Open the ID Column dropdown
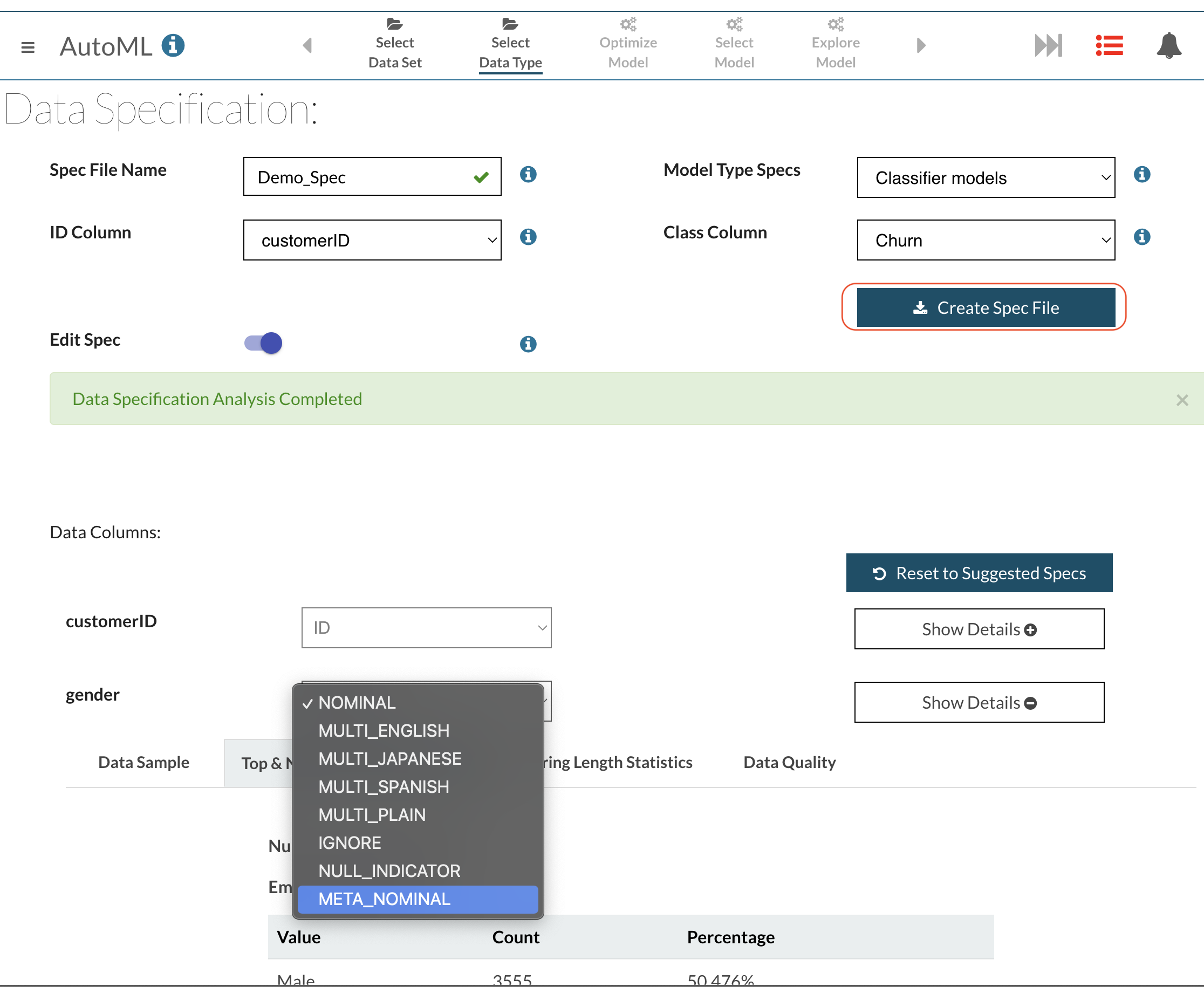This screenshot has height=987, width=1204. 372,241
